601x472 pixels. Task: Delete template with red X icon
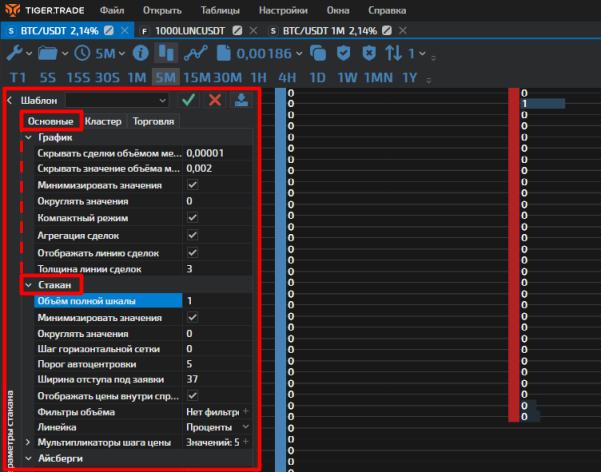pos(214,100)
